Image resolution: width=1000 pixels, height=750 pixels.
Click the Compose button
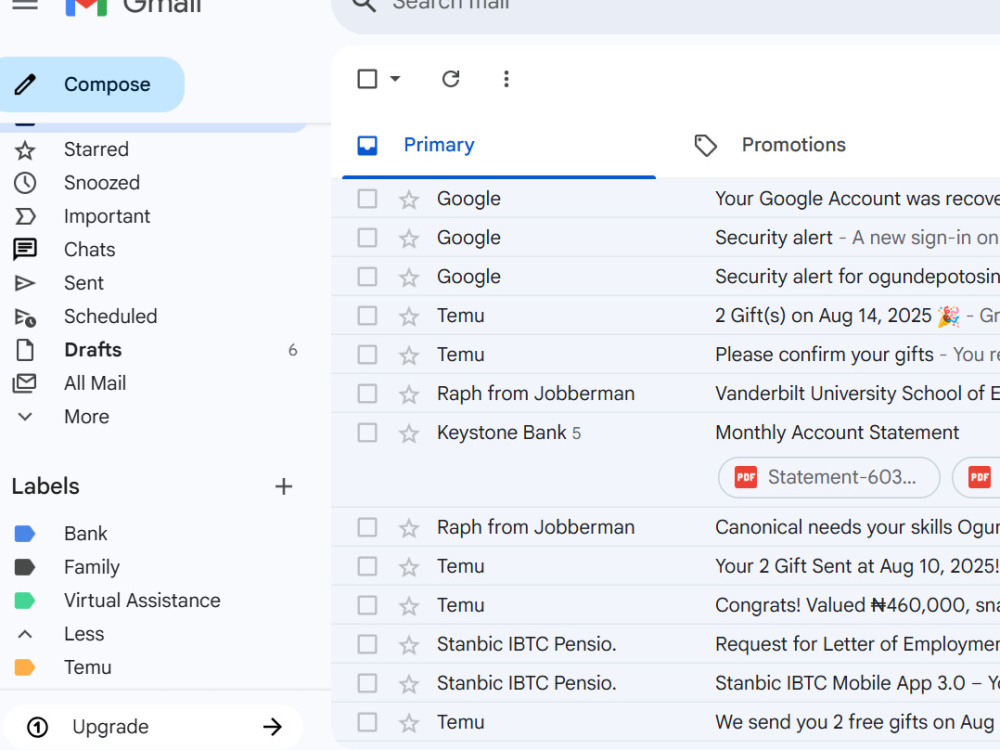(91, 84)
